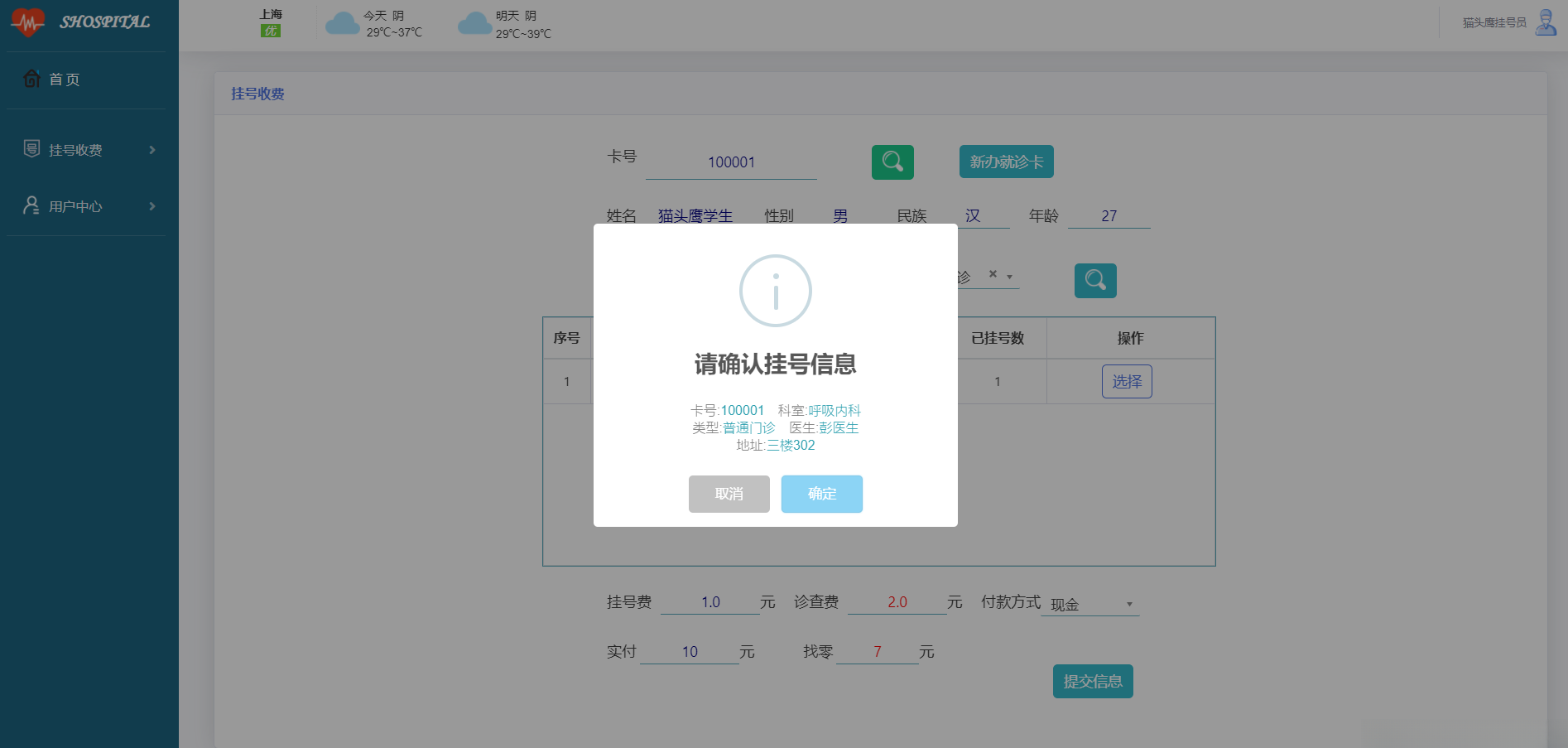Viewport: 1568px width, 748px height.
Task: Click the 用户中心 person icon
Action: tap(31, 205)
